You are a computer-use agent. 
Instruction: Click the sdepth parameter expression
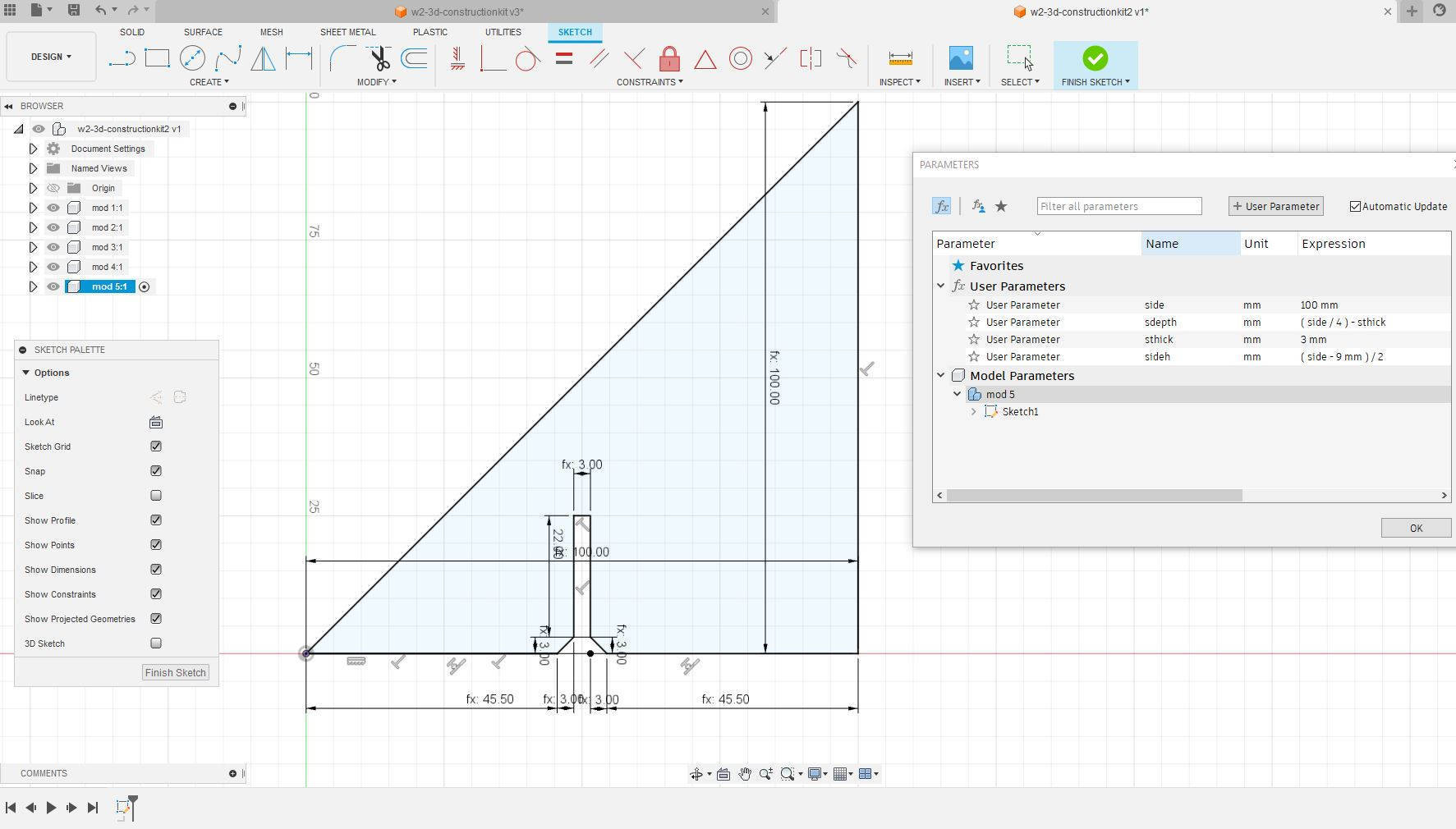pos(1343,322)
